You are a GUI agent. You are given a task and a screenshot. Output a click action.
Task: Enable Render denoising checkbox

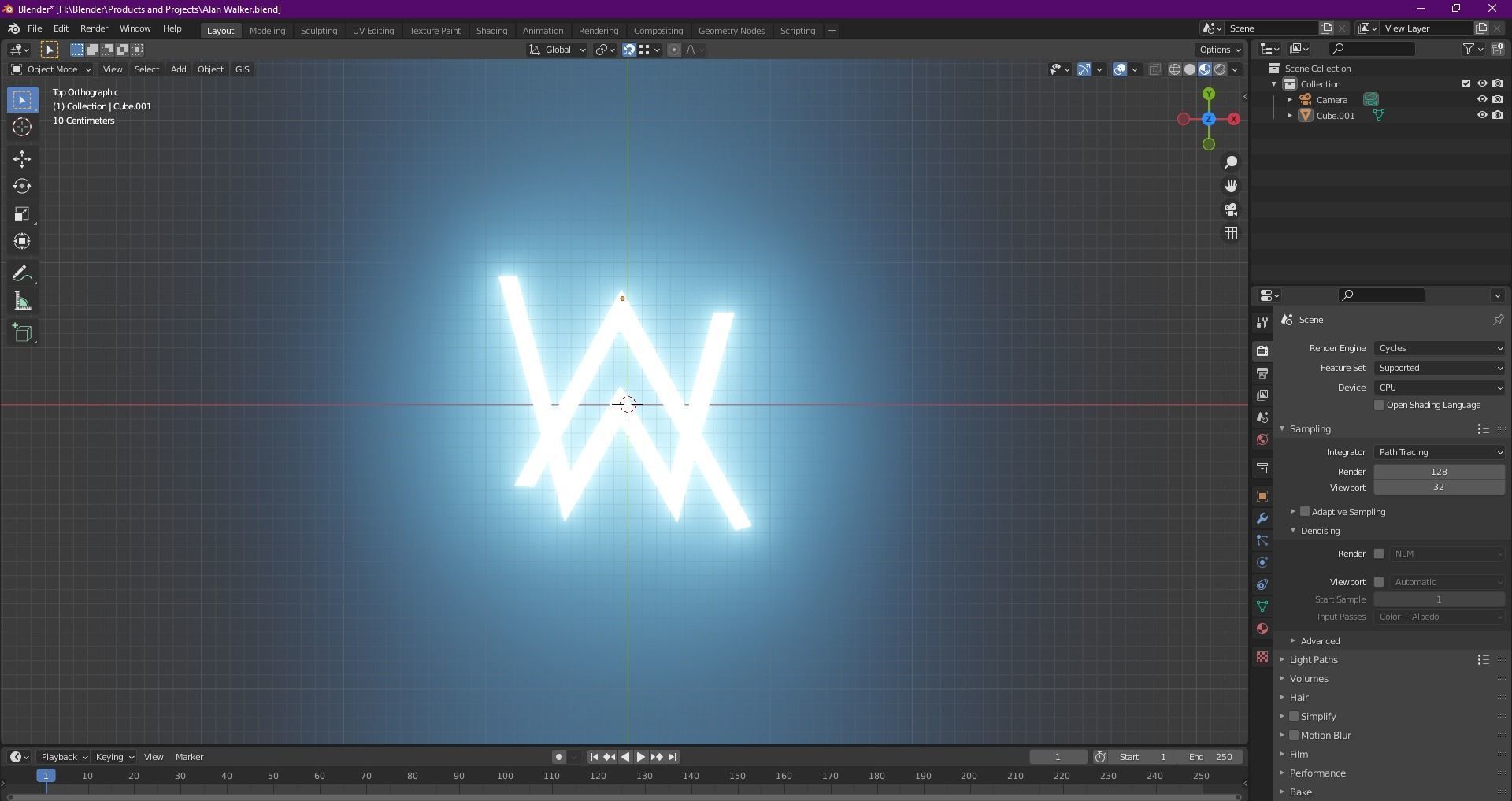tap(1379, 554)
